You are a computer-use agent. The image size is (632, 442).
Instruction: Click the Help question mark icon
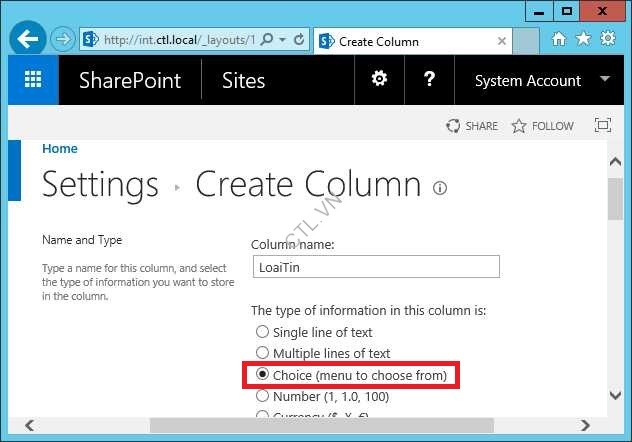[429, 80]
